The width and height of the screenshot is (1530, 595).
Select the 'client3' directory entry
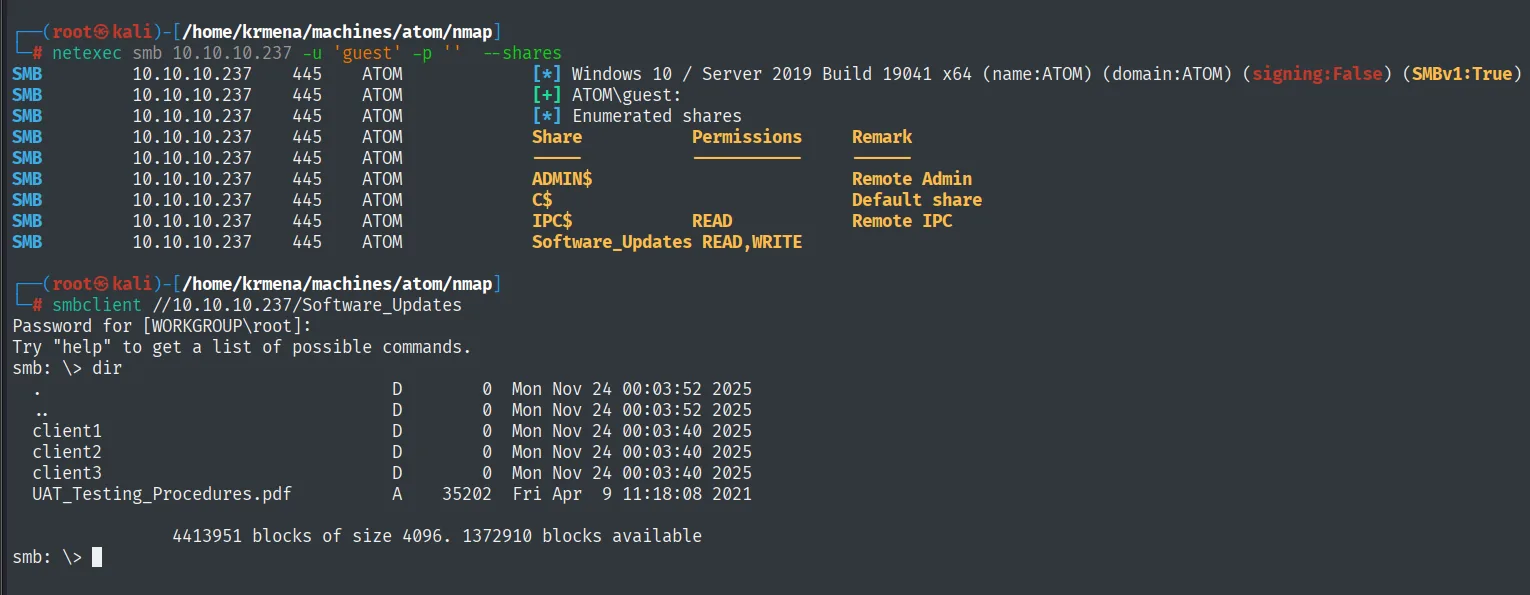[67, 473]
